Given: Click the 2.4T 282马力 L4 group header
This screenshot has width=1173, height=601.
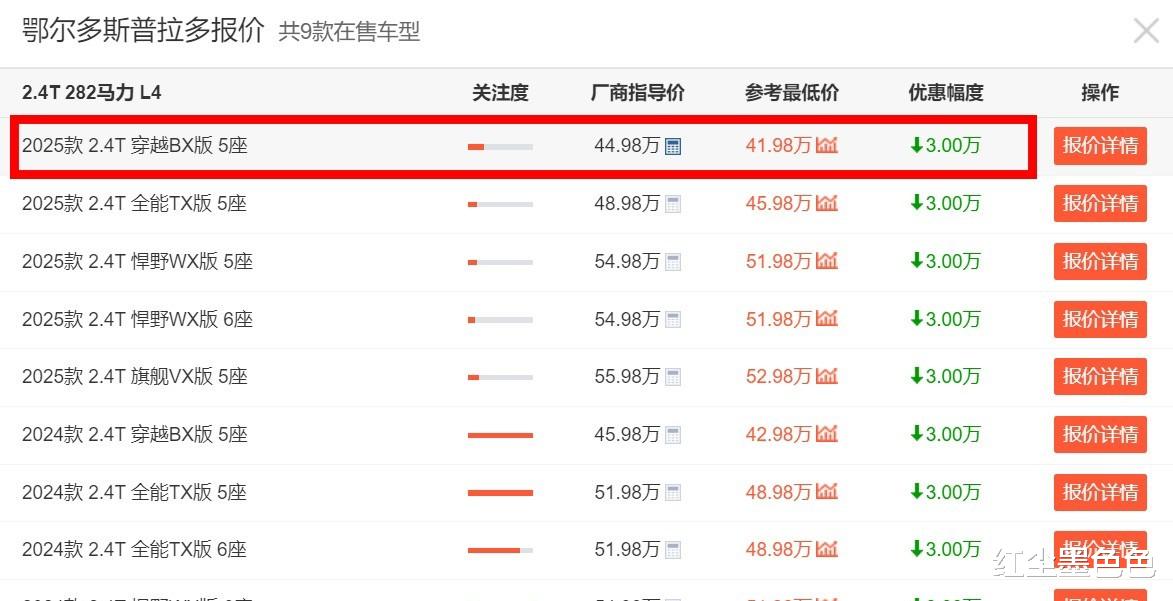Looking at the screenshot, I should (91, 93).
